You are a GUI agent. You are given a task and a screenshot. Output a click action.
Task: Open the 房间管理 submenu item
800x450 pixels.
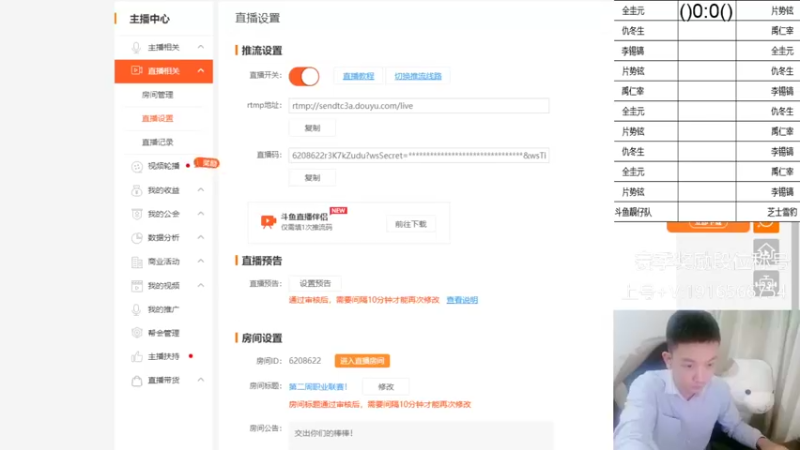point(158,95)
